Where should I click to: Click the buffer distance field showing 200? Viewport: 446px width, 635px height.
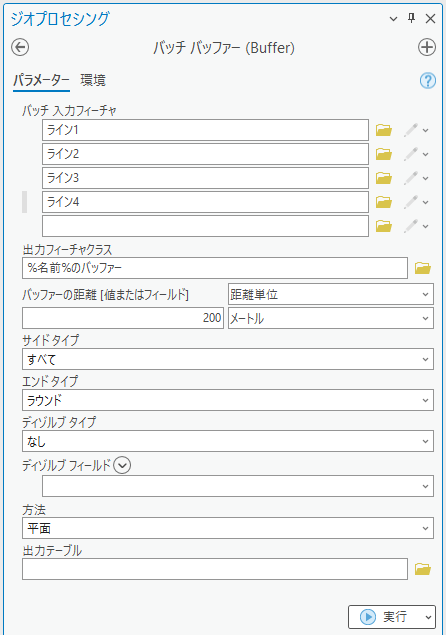coord(123,318)
